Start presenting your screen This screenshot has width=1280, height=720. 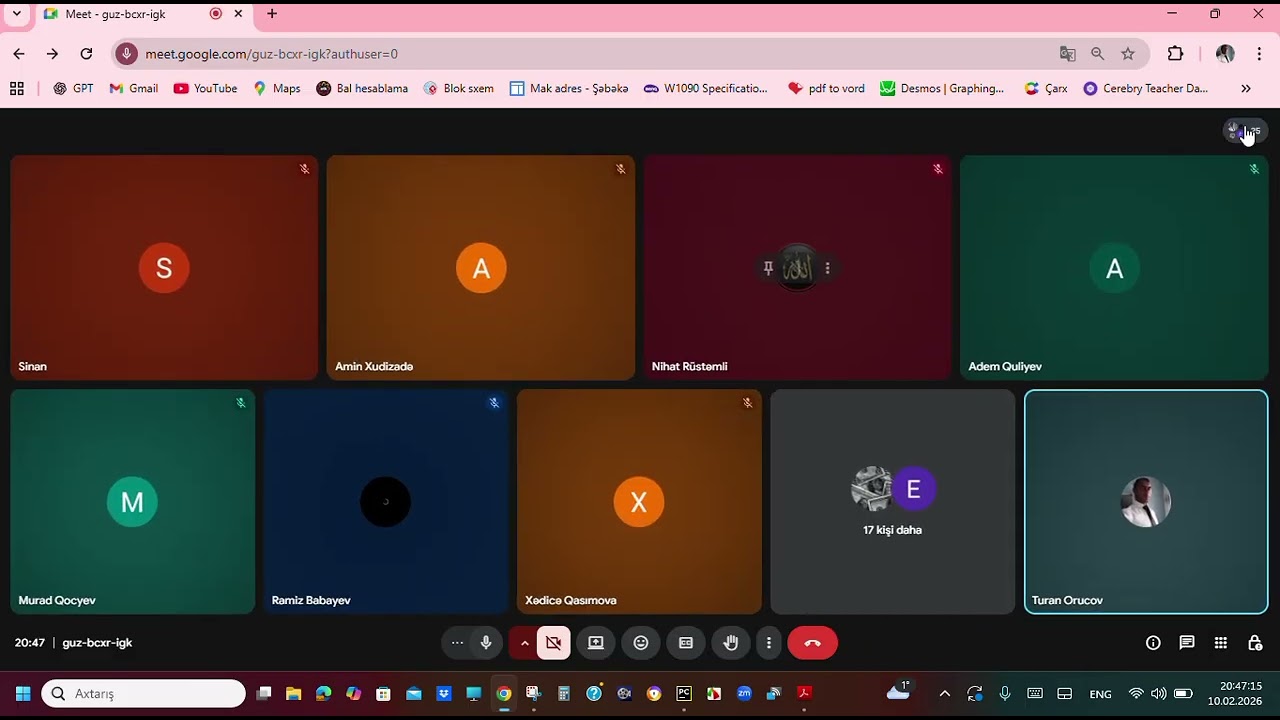(596, 643)
